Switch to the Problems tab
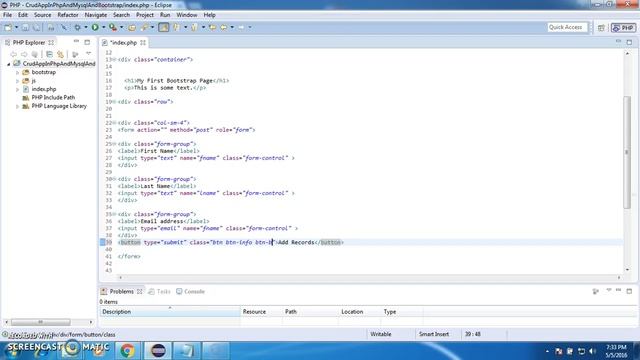Image resolution: width=640 pixels, height=360 pixels. pyautogui.click(x=122, y=291)
